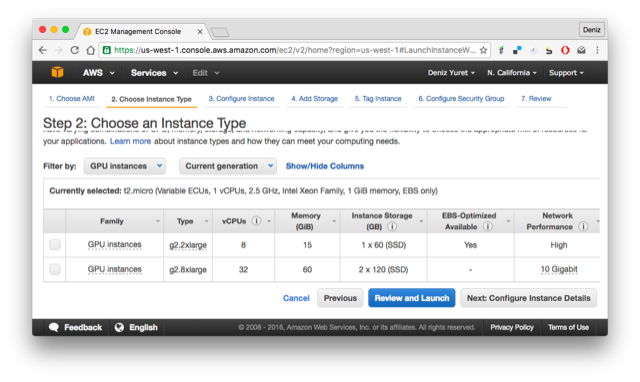Open info icon next to vCPUs

point(256,221)
